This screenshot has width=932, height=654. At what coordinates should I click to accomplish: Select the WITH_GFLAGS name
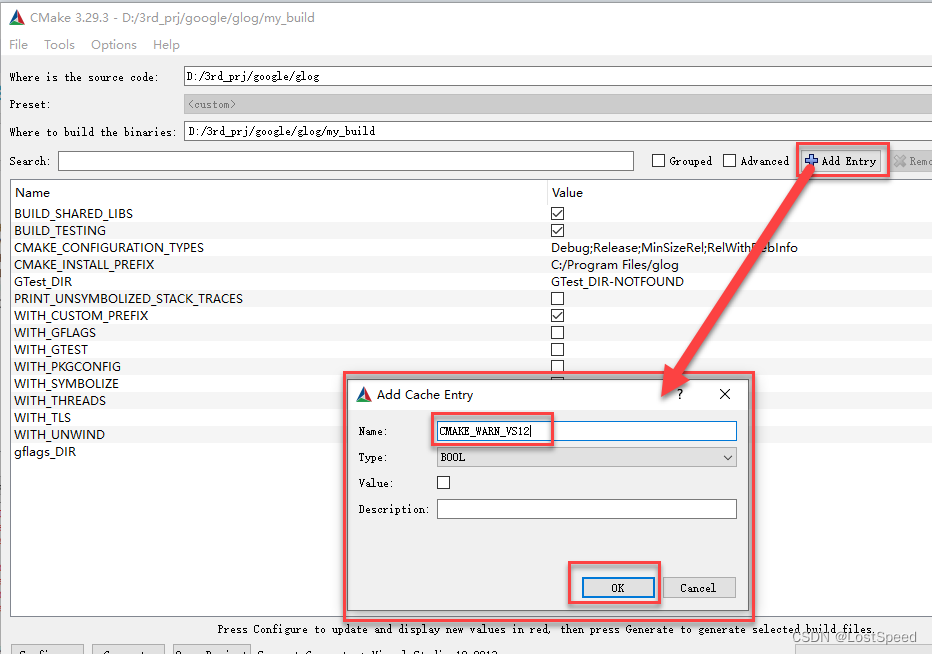55,332
